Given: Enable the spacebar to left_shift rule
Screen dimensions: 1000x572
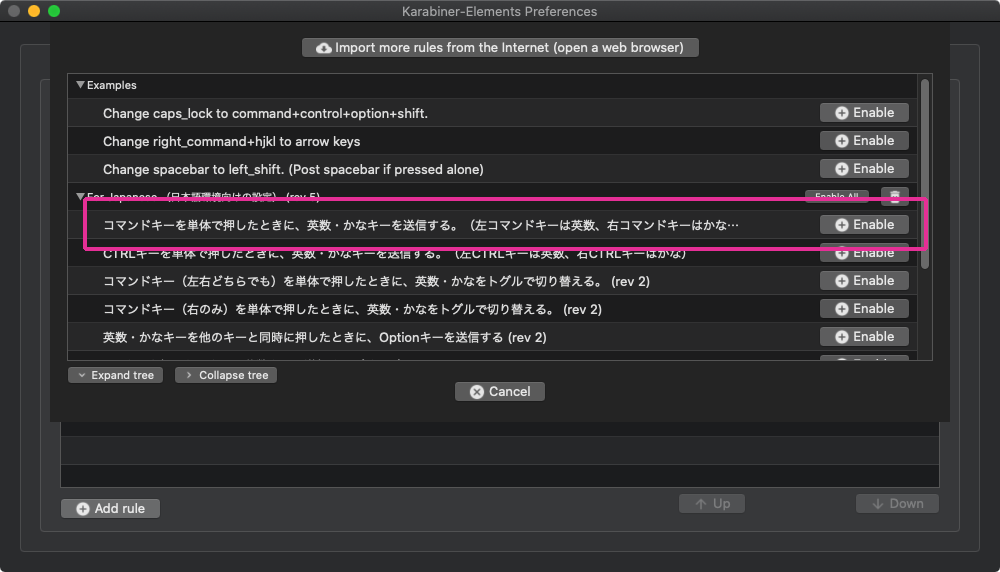Looking at the screenshot, I should [x=864, y=169].
